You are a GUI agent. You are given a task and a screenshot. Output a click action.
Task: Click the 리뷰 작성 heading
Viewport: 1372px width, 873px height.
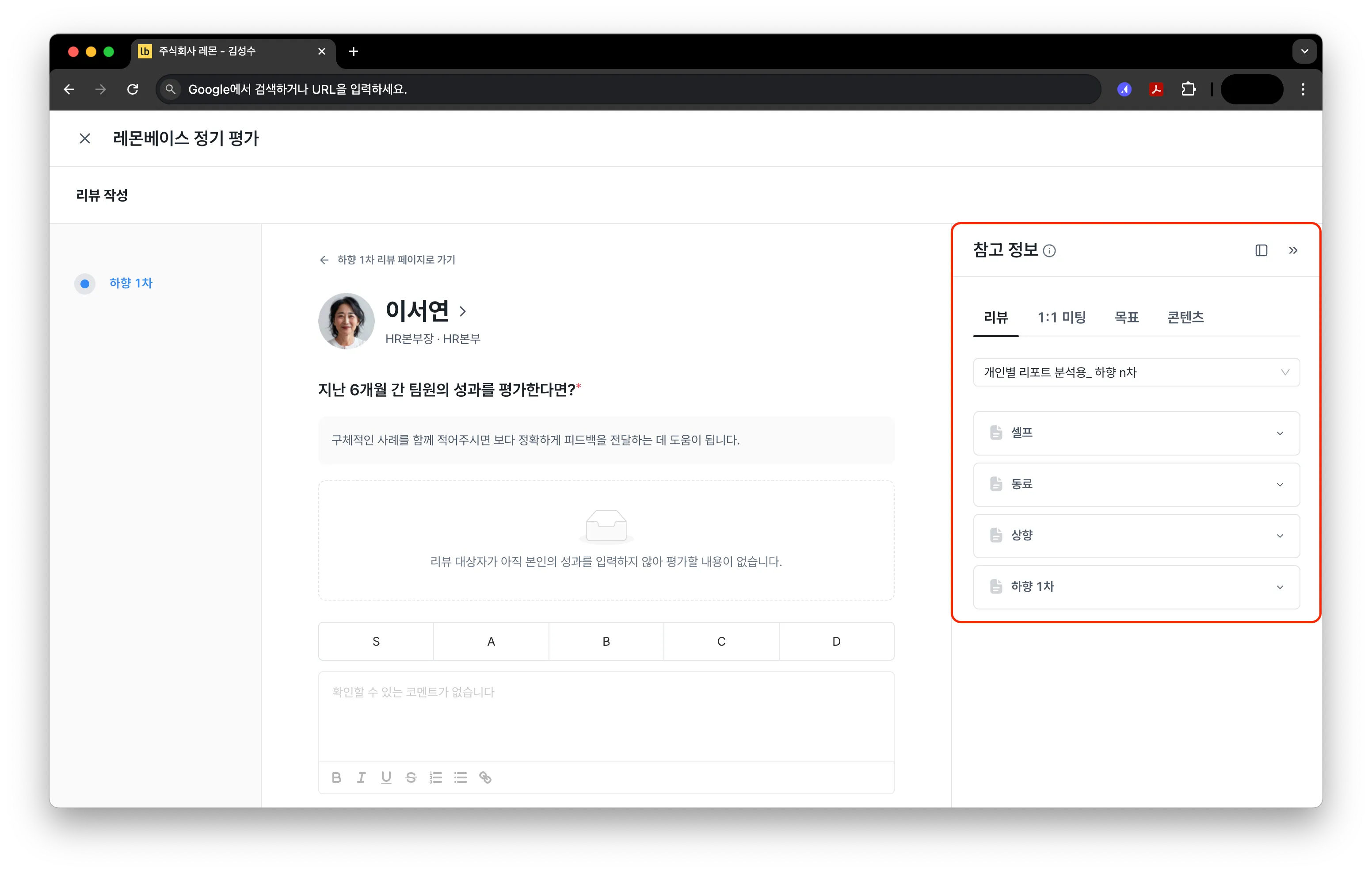(102, 195)
